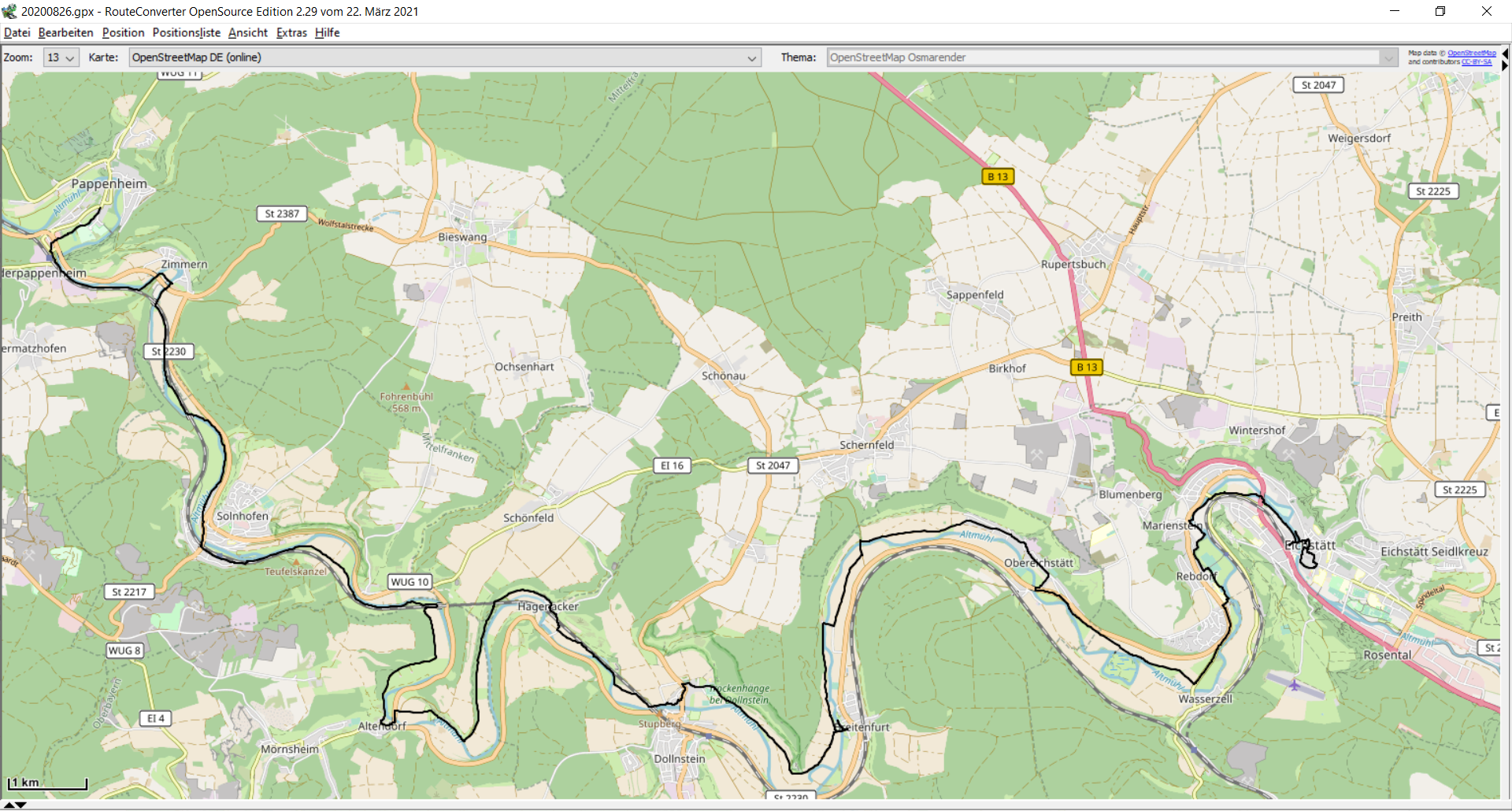Expand map panel with right-pointing divider arrow
This screenshot has height=811, width=1512.
1505,66
